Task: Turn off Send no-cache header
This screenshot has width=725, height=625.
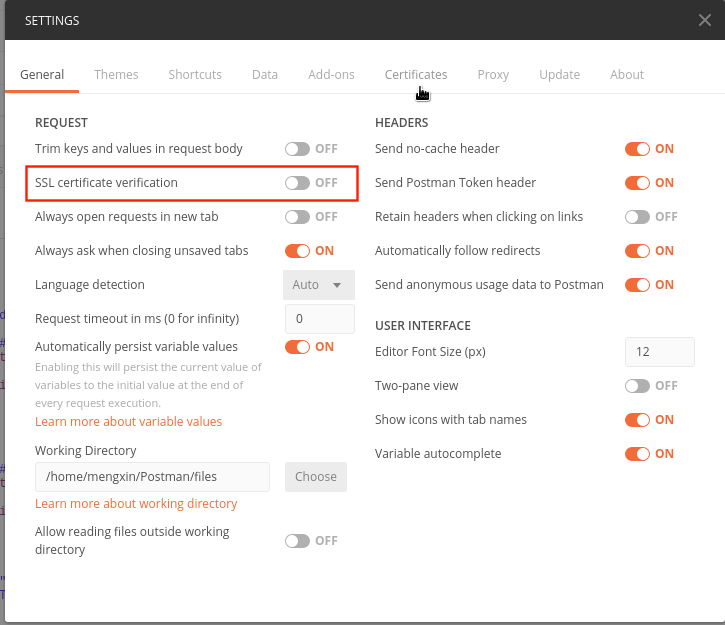Action: tap(637, 149)
